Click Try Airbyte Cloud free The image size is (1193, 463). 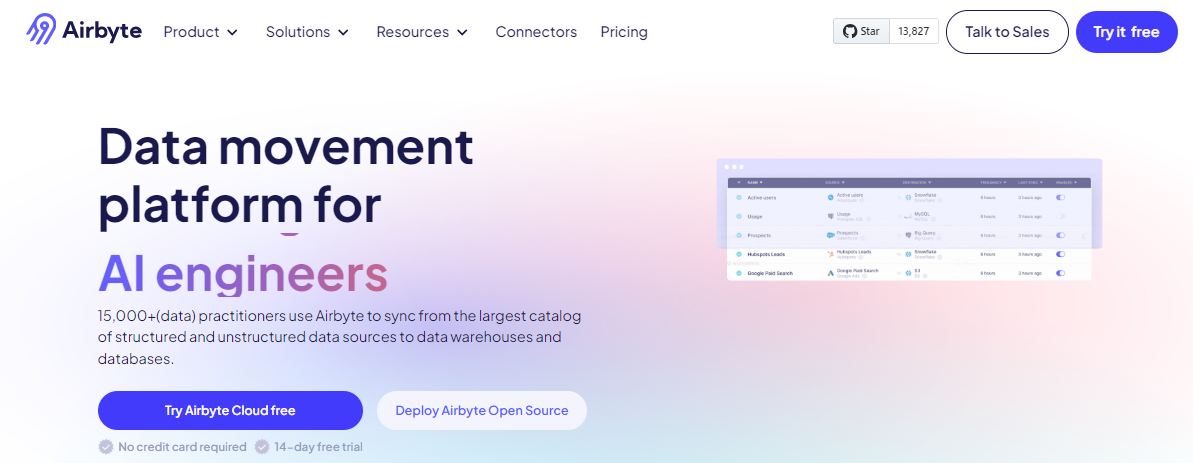(230, 411)
